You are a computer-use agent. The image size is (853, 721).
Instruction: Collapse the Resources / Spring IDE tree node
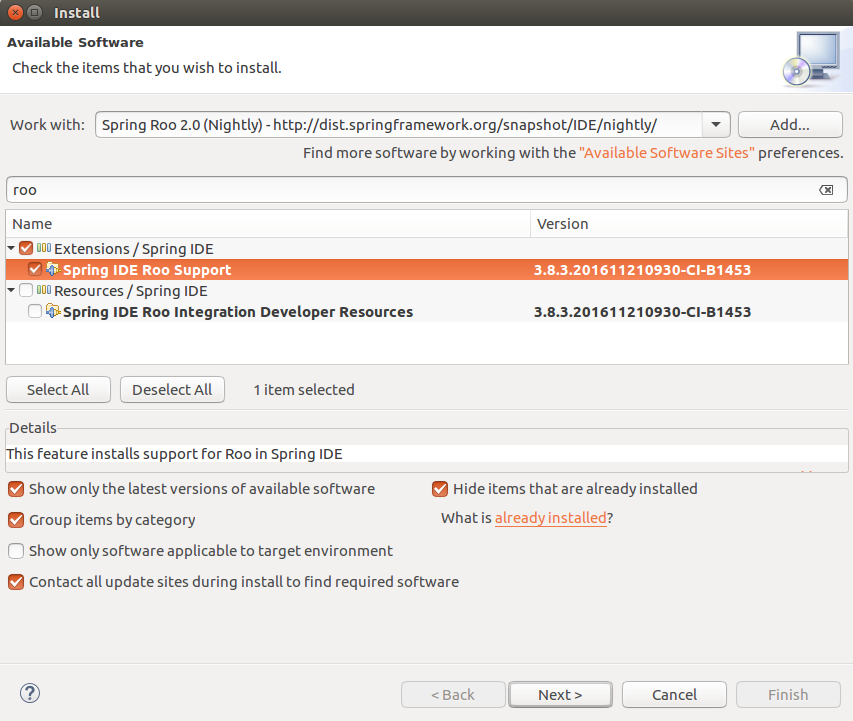point(11,291)
